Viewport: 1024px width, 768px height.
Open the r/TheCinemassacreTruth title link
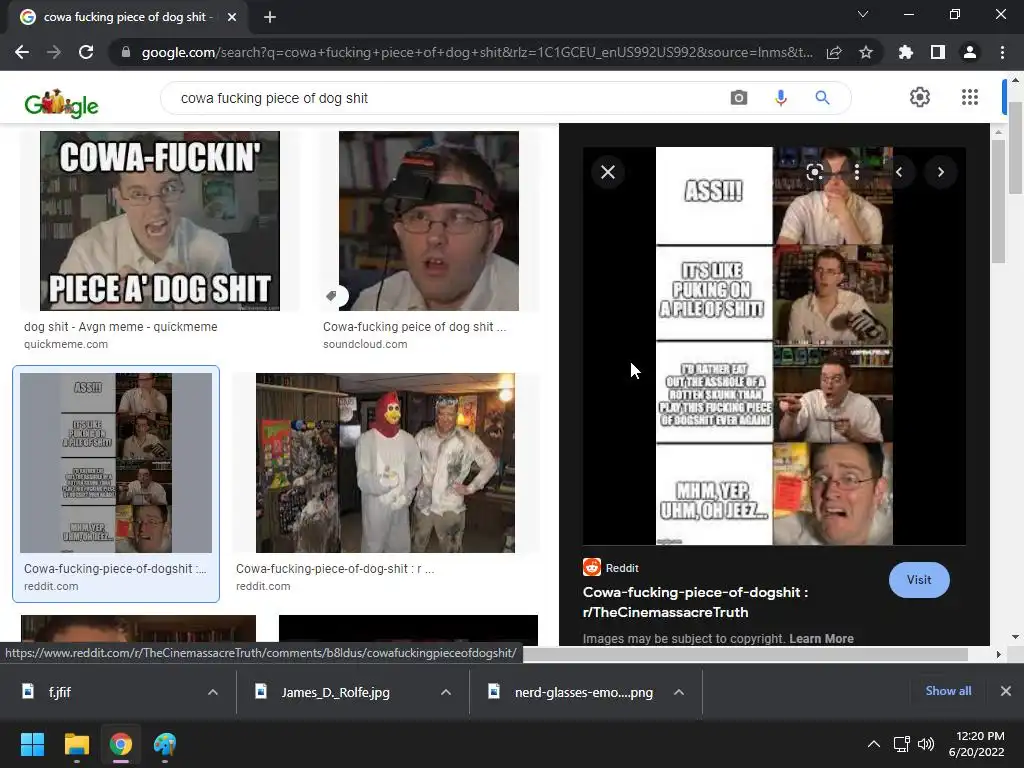coord(696,602)
